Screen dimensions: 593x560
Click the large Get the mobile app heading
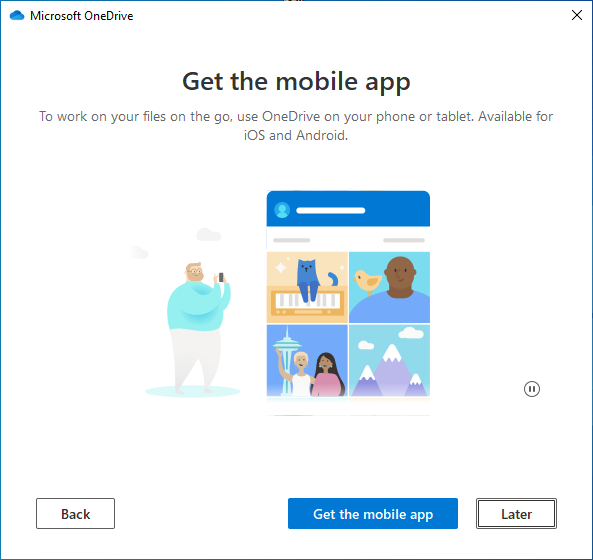click(296, 81)
